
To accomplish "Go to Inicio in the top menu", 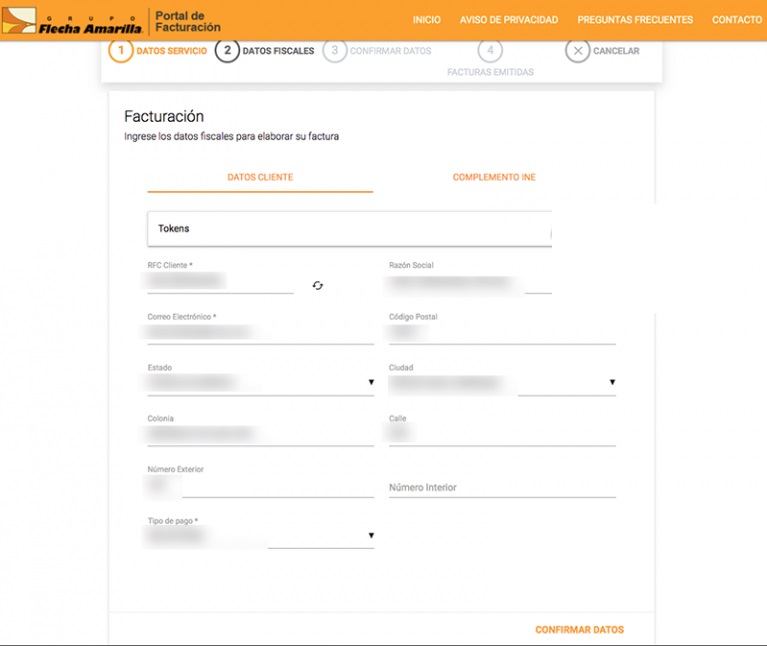I will click(x=427, y=20).
